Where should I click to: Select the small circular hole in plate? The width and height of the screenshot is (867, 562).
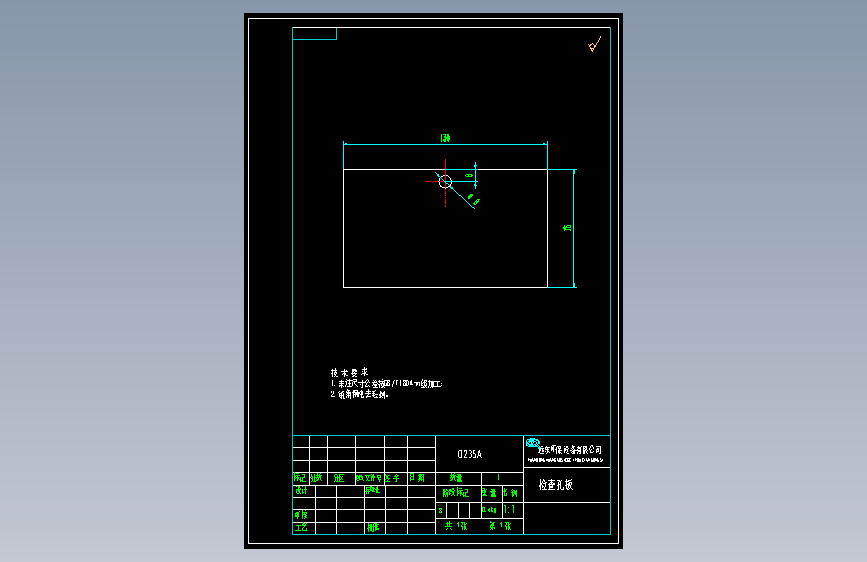click(x=445, y=181)
